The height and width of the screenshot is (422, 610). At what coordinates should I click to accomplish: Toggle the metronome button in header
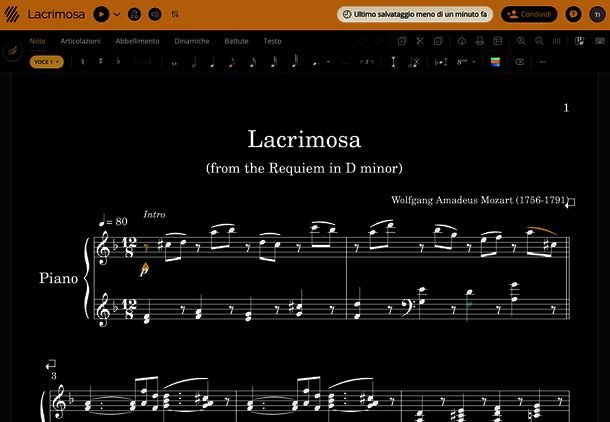134,15
